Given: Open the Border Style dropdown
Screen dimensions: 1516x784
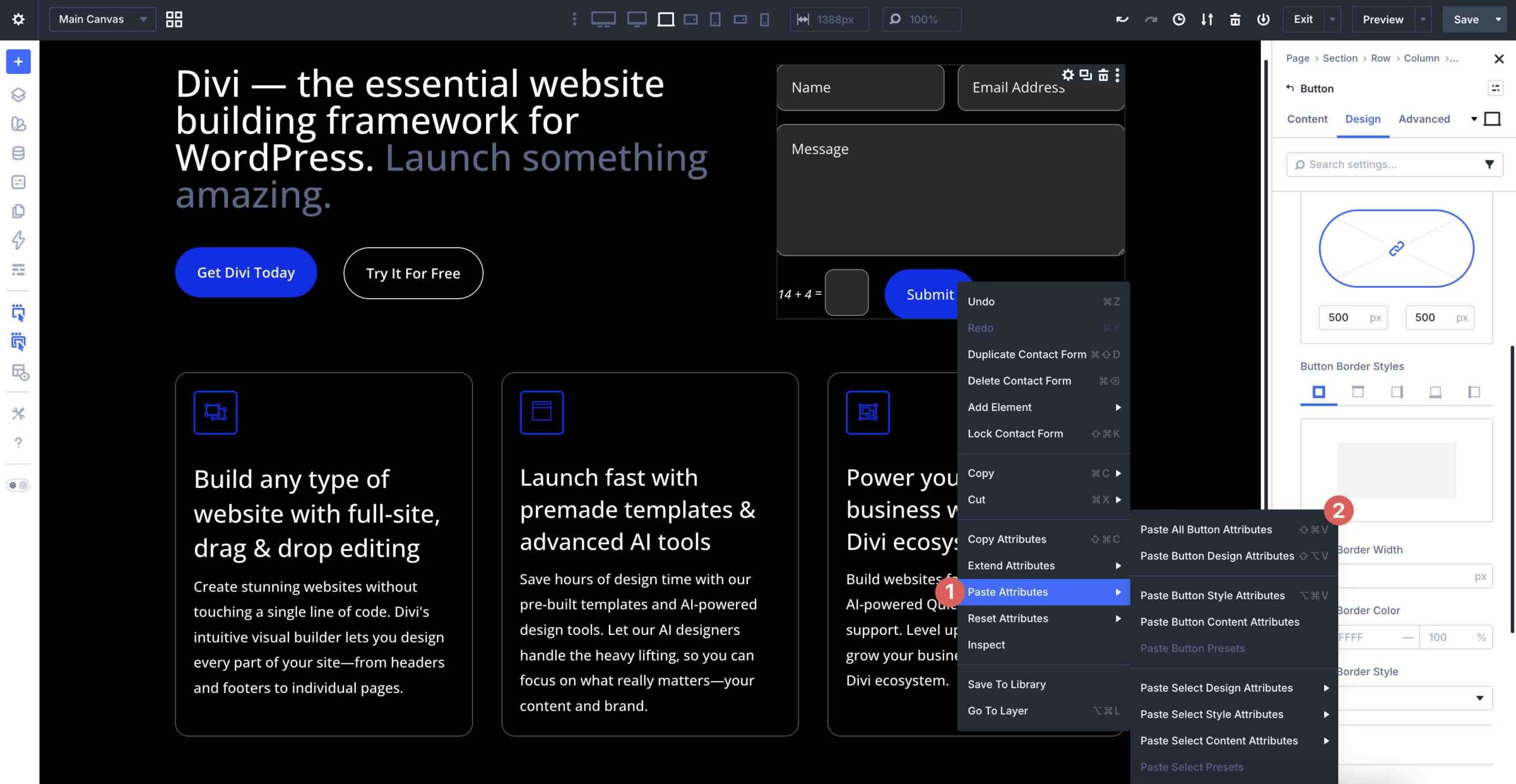Looking at the screenshot, I should pos(1415,698).
